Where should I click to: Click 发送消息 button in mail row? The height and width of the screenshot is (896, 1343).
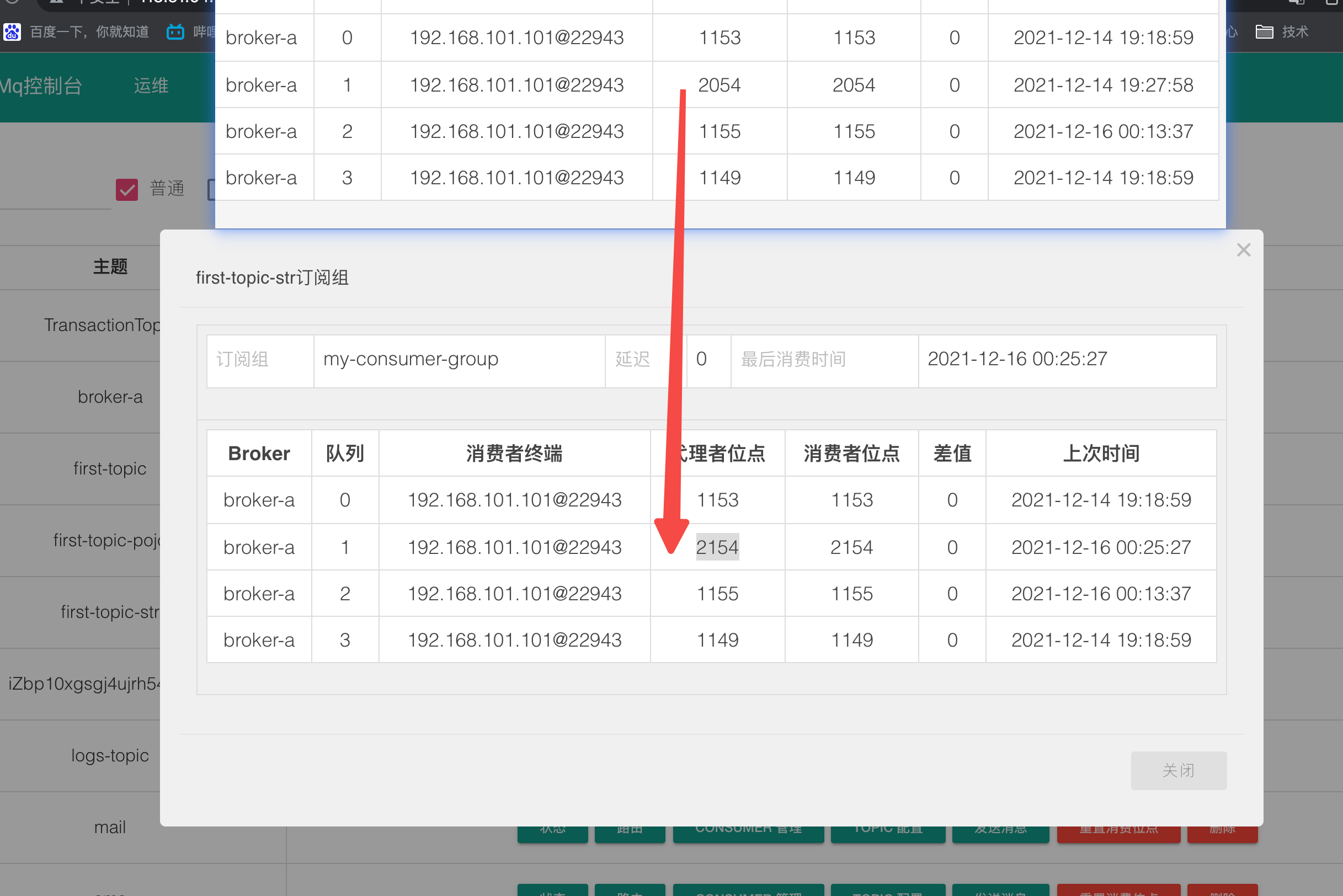click(1000, 833)
